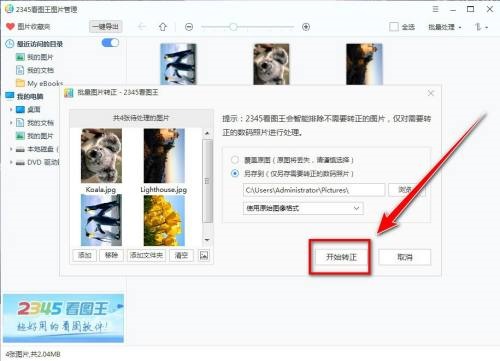This screenshot has width=500, height=361.
Task: Click the app logo in title bar
Action: 9,9
